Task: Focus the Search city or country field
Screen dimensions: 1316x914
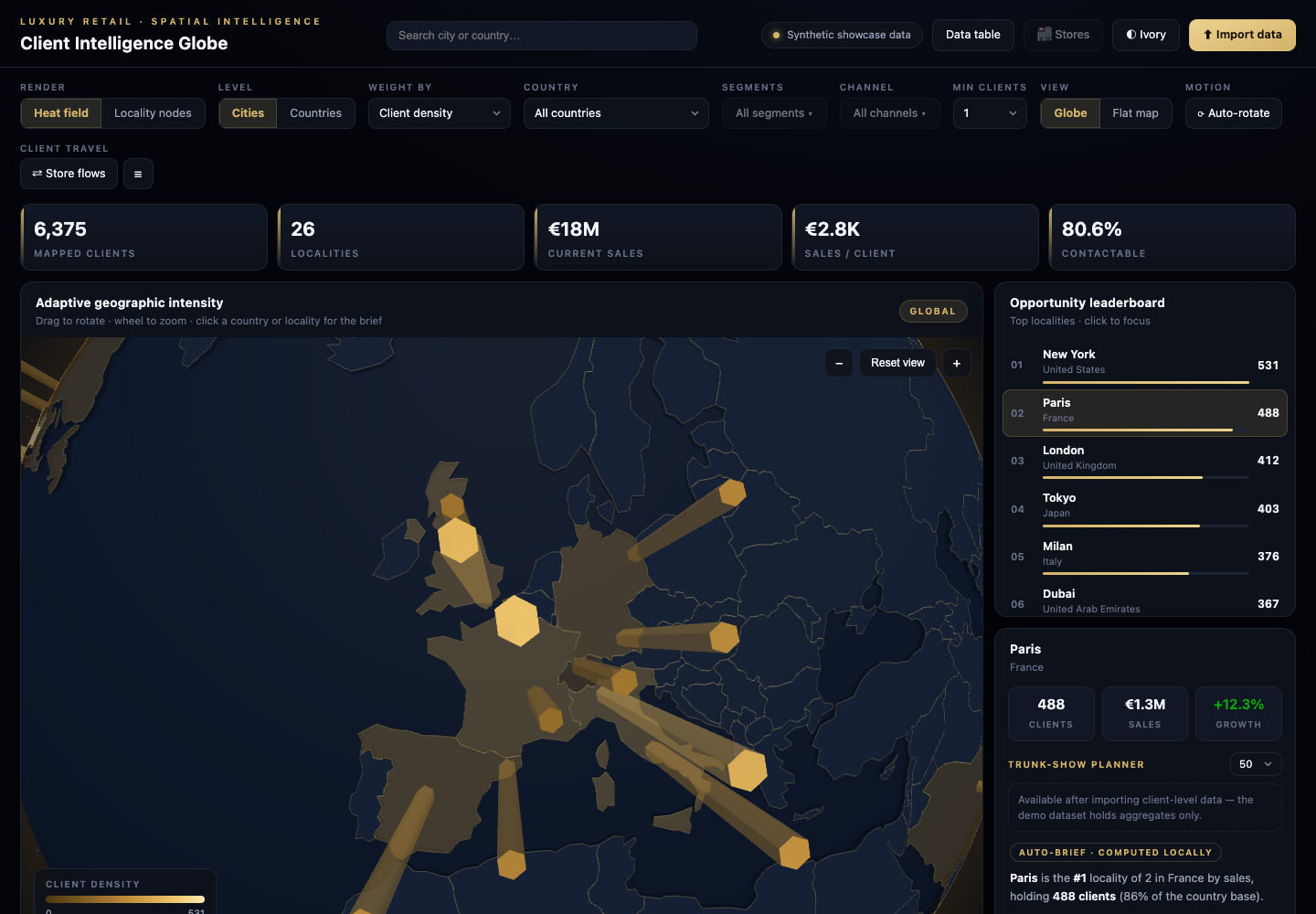Action: coord(542,36)
